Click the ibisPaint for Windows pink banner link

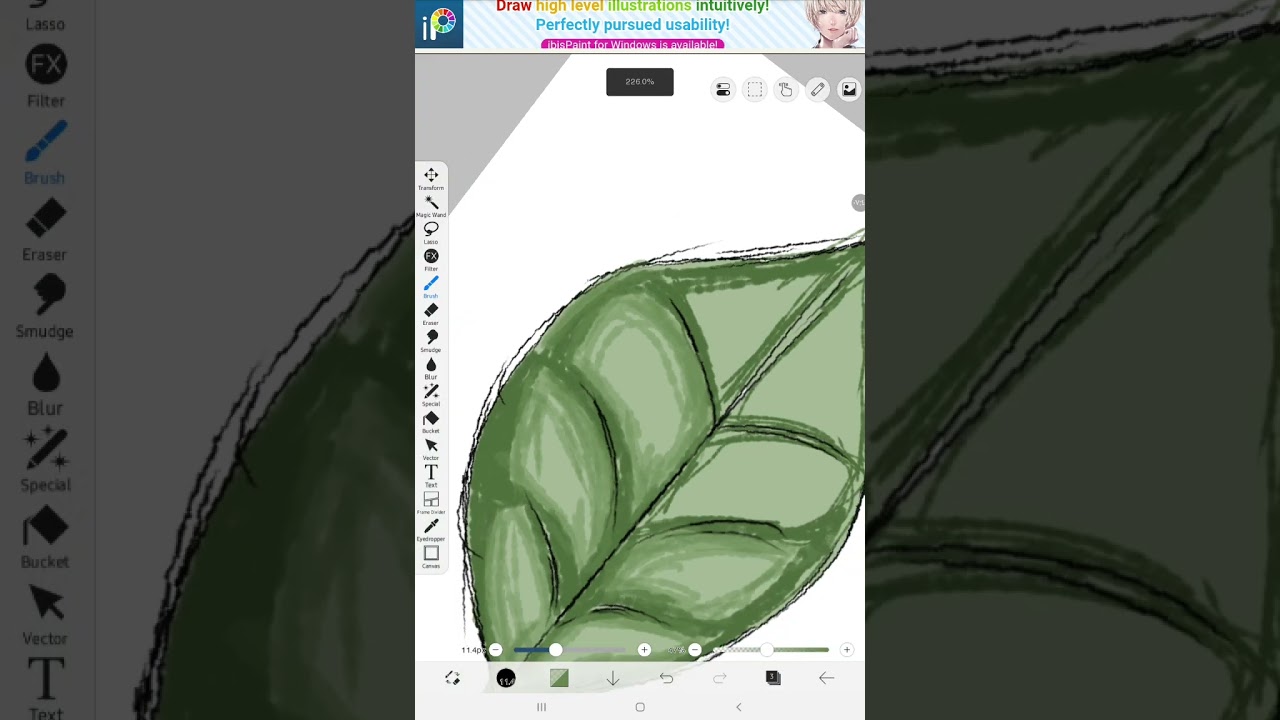point(631,45)
